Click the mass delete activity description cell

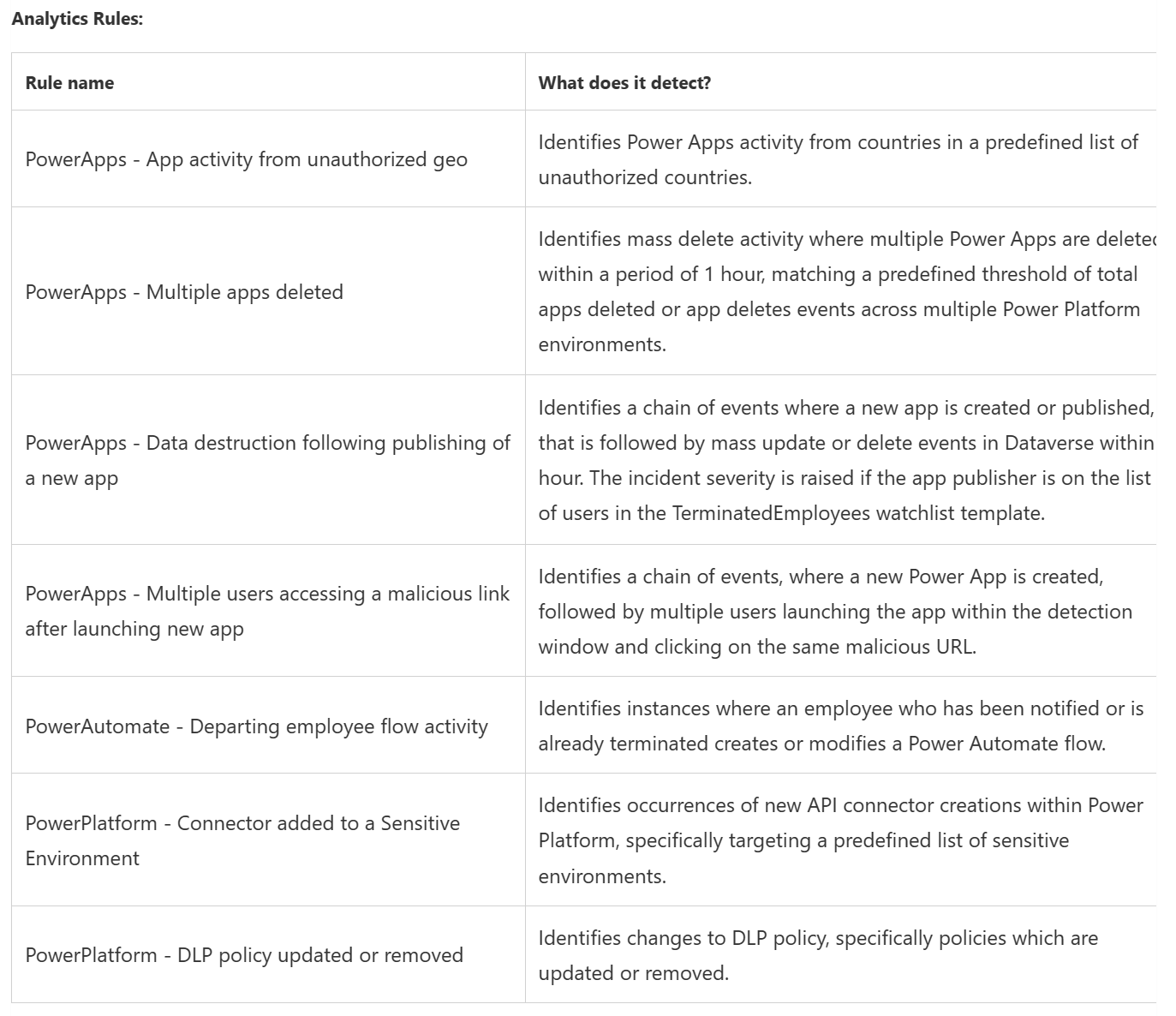pos(839,292)
